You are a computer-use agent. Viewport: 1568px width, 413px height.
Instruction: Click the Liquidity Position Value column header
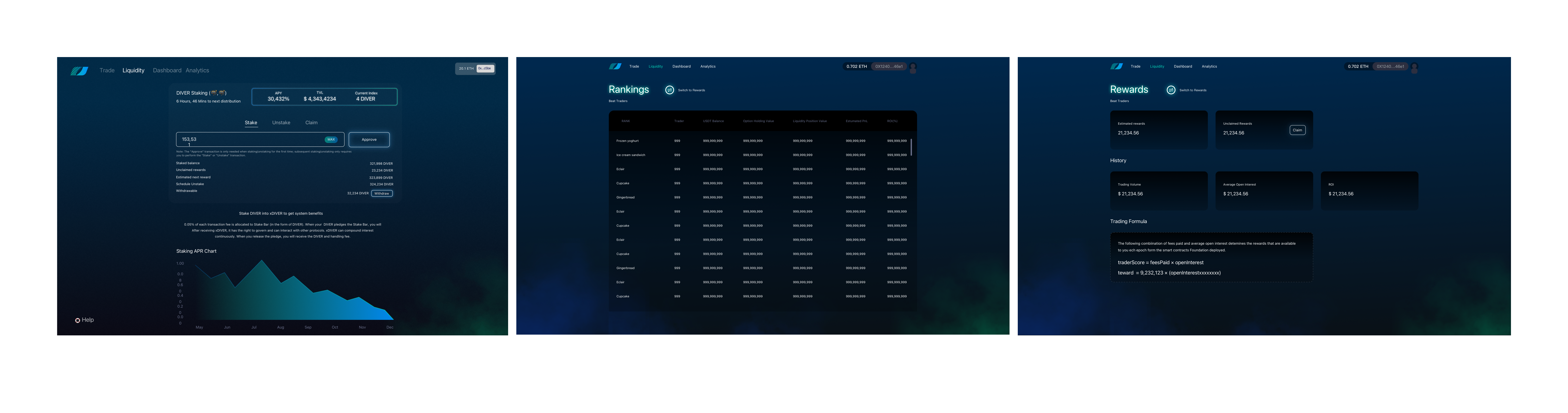coord(810,121)
